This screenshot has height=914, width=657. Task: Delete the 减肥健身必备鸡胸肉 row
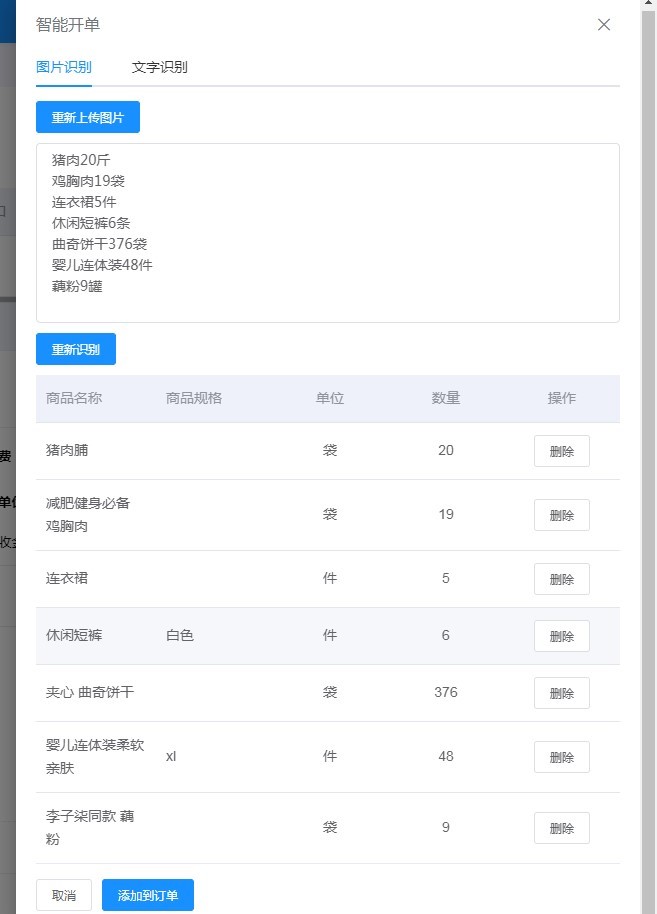(x=561, y=515)
